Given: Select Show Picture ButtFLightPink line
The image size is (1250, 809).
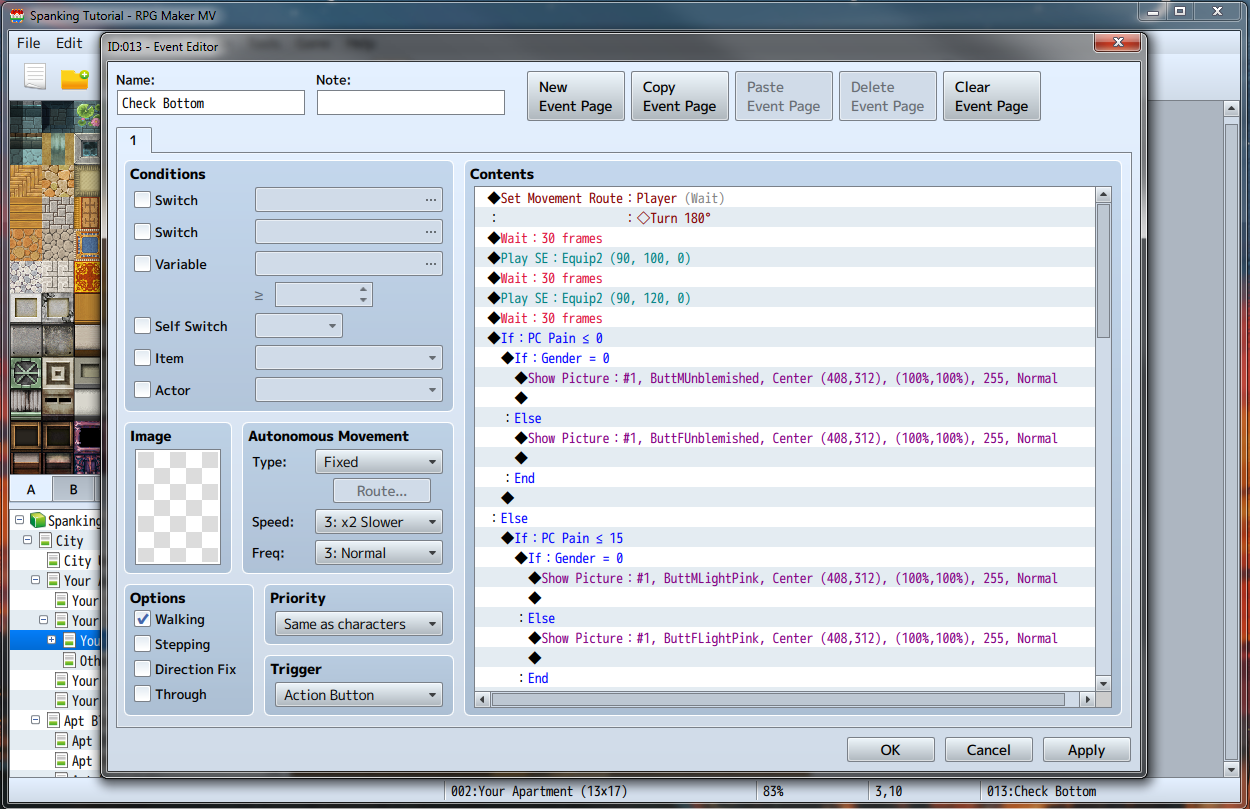Looking at the screenshot, I should 785,638.
